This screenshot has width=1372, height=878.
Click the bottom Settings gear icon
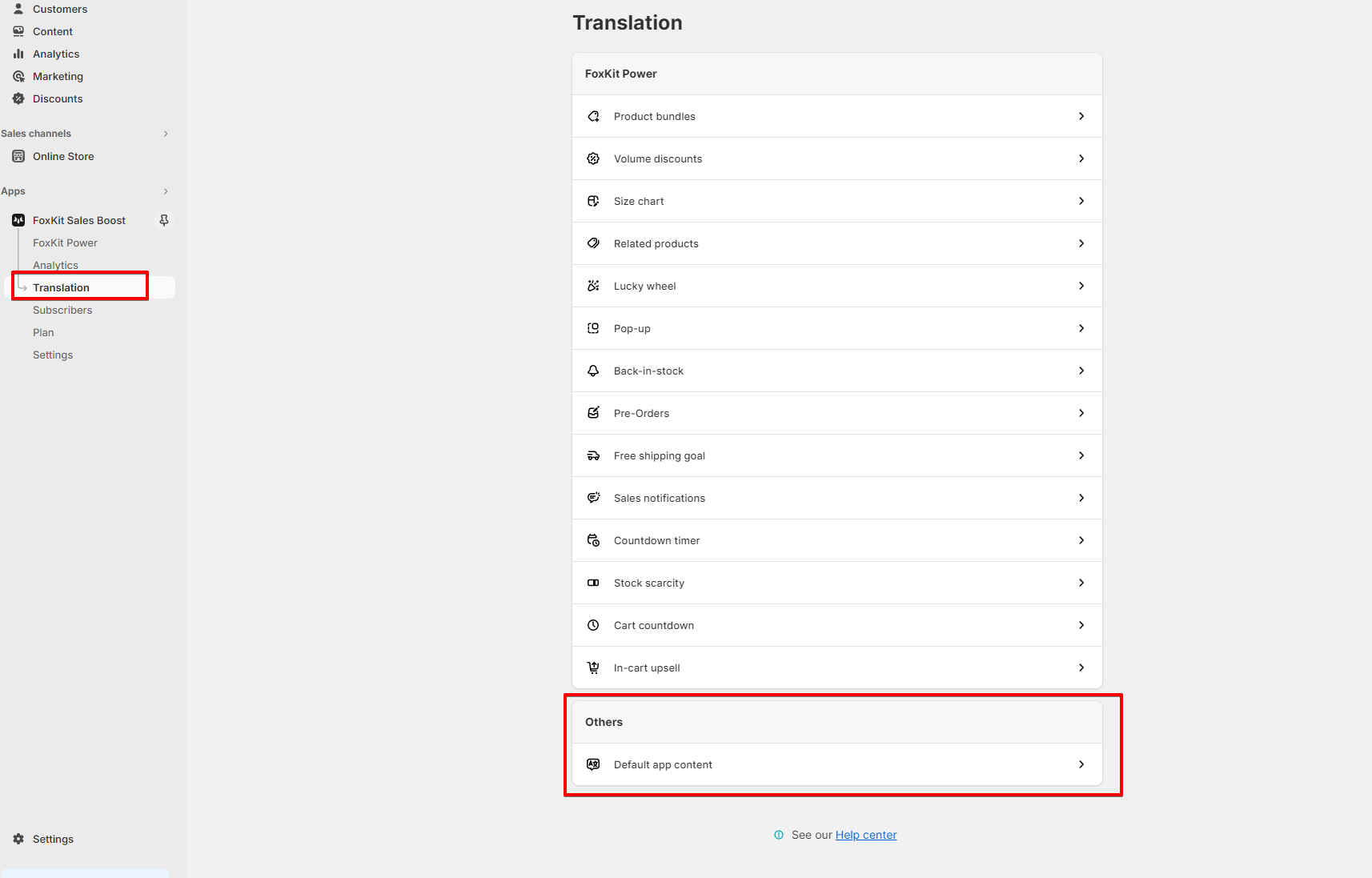coord(18,839)
